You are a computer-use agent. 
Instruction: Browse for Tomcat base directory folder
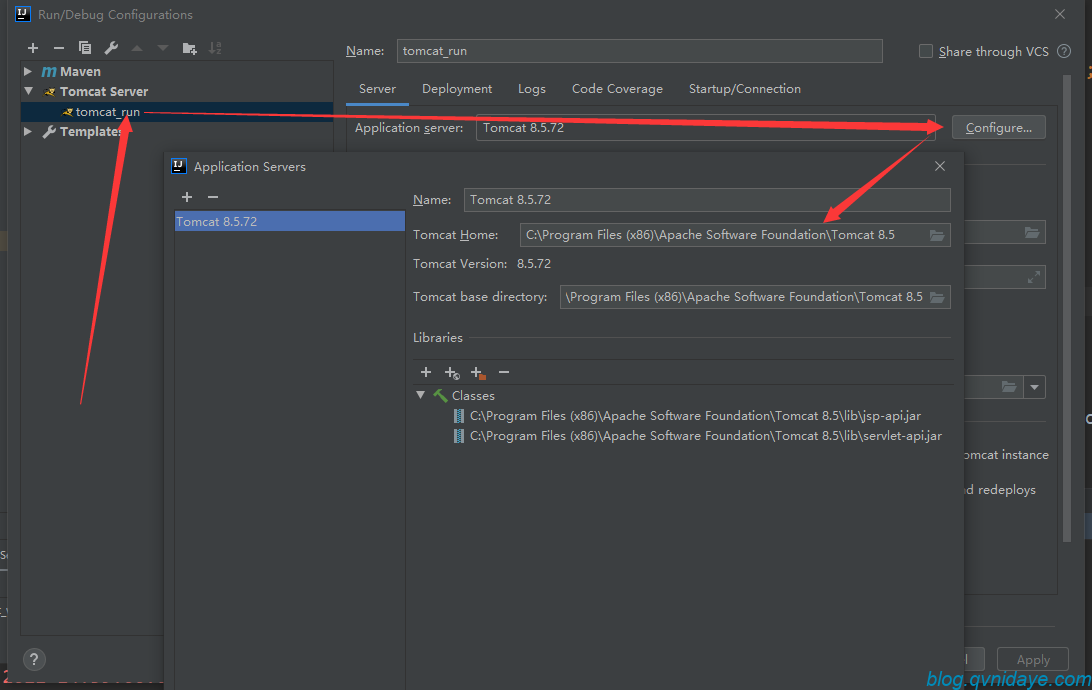click(937, 297)
